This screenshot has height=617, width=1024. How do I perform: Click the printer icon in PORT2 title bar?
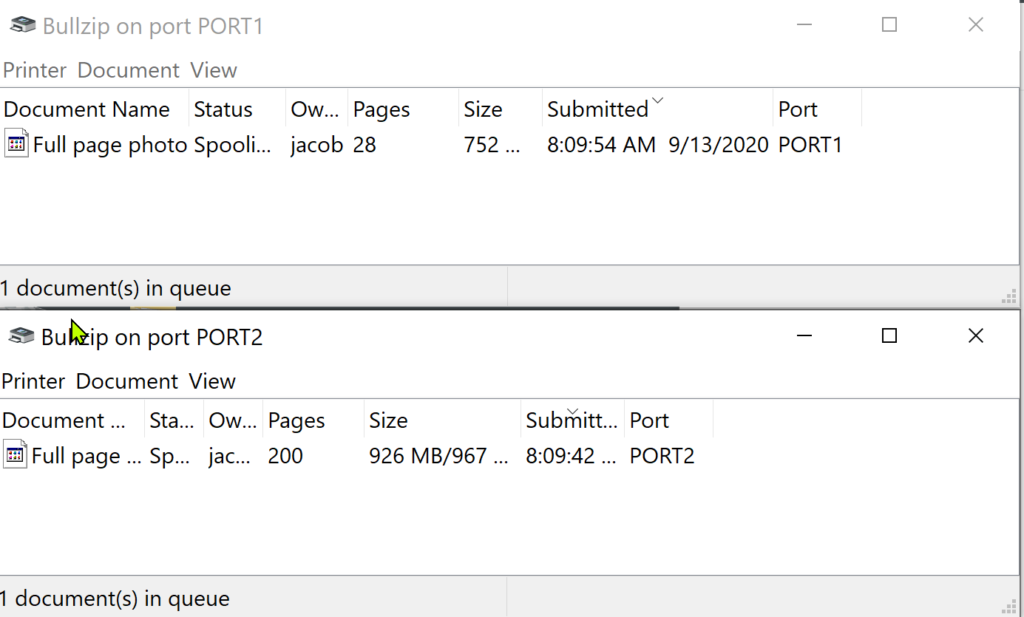pos(22,336)
